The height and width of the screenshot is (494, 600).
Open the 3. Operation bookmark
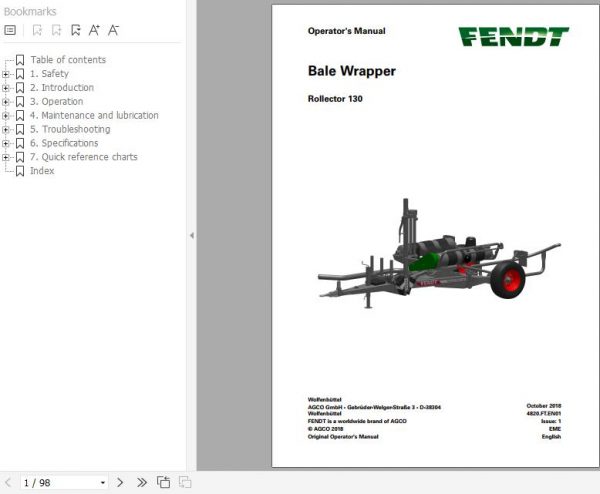(x=57, y=101)
